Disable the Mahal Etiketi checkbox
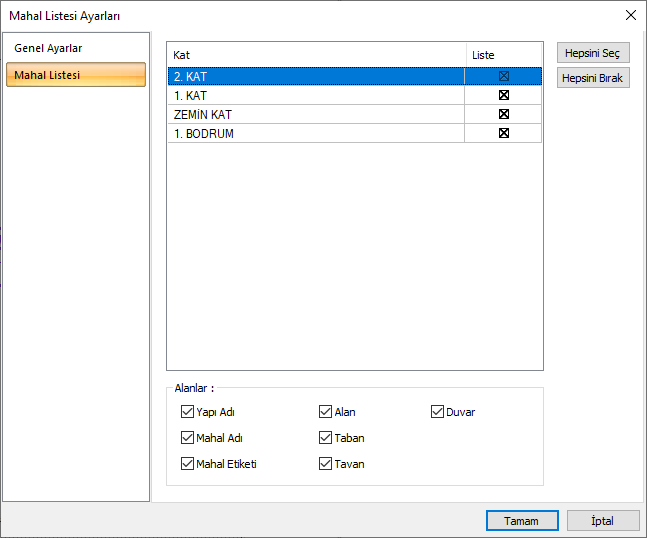Image resolution: width=647 pixels, height=538 pixels. pyautogui.click(x=187, y=464)
